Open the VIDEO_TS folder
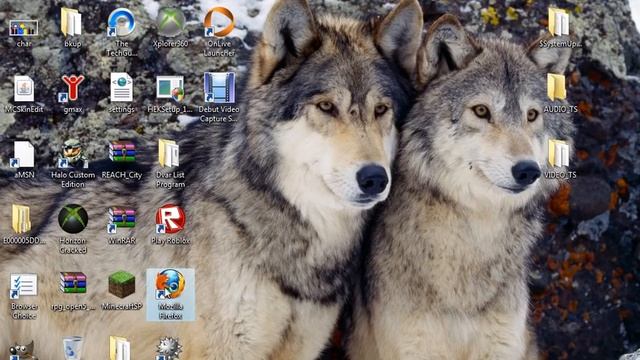 [x=558, y=153]
